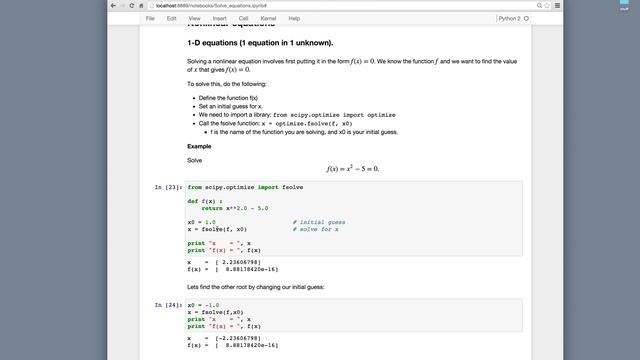Screen dimensions: 640x360
Task: Open the View menu
Action: (x=194, y=18)
